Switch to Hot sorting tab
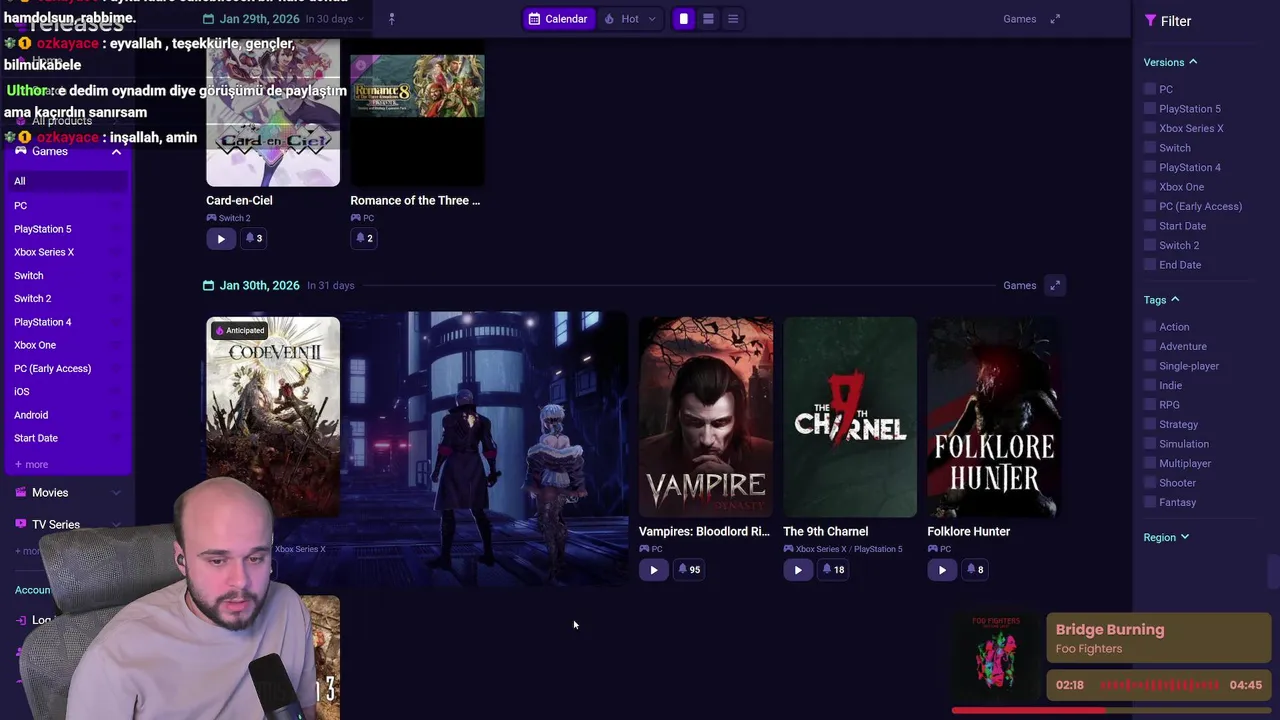1280x720 pixels. point(622,19)
